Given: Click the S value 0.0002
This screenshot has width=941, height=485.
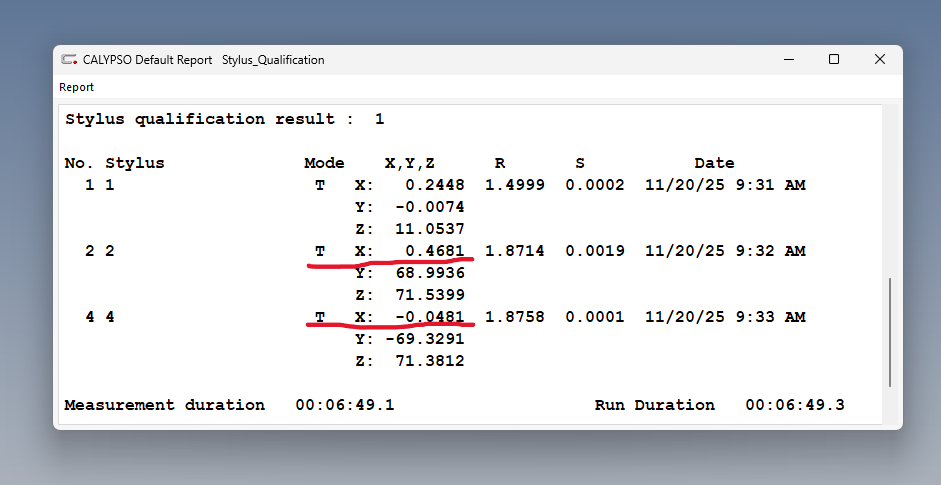Looking at the screenshot, I should 595,185.
